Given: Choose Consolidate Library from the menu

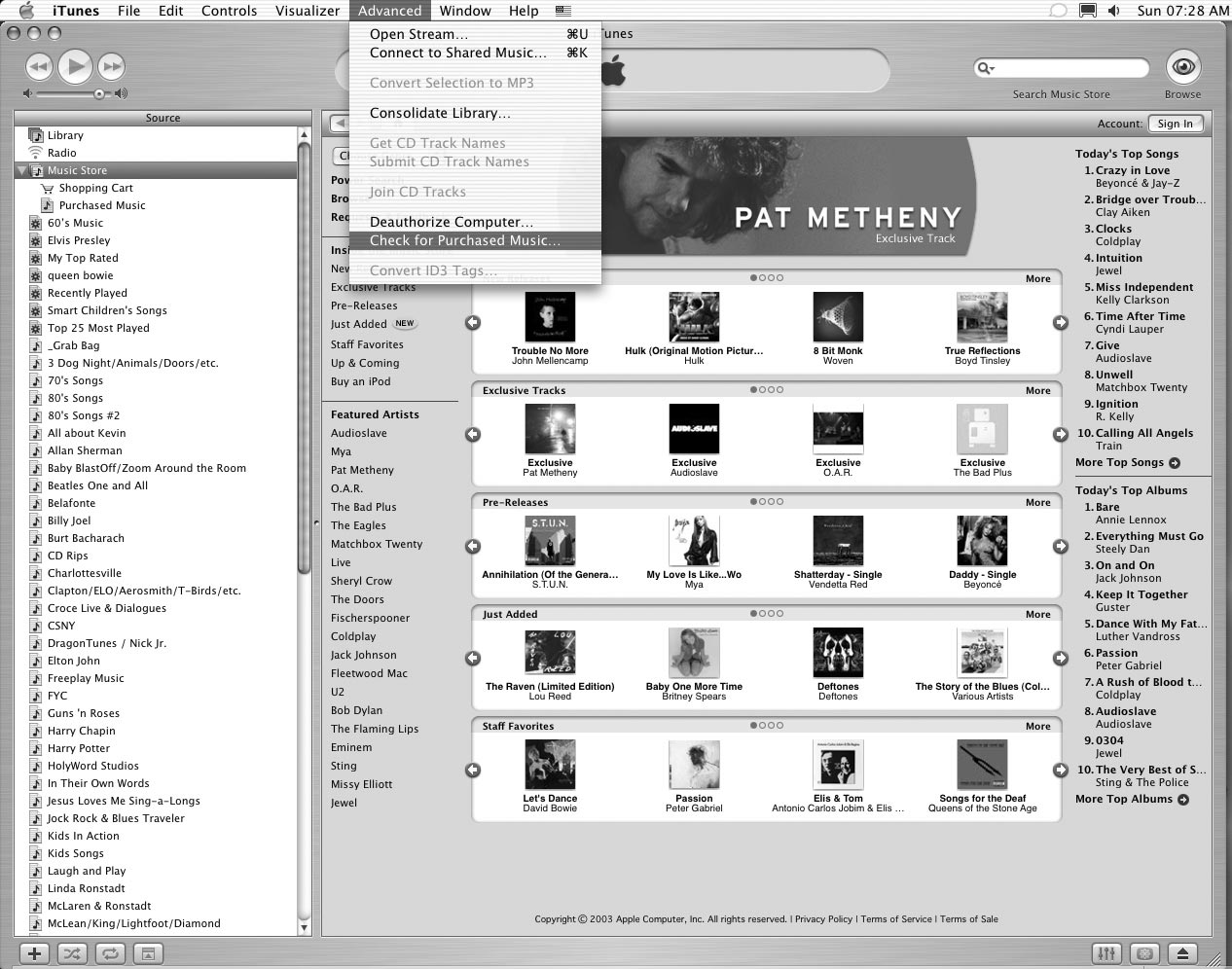Looking at the screenshot, I should [x=476, y=113].
